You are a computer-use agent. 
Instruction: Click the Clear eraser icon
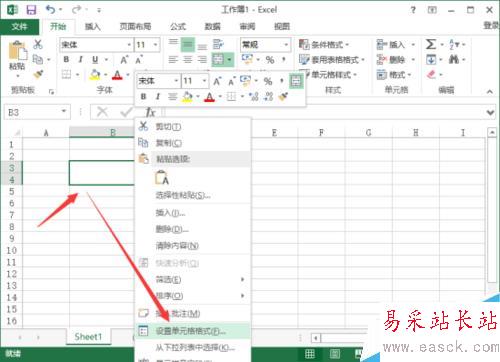(x=431, y=74)
